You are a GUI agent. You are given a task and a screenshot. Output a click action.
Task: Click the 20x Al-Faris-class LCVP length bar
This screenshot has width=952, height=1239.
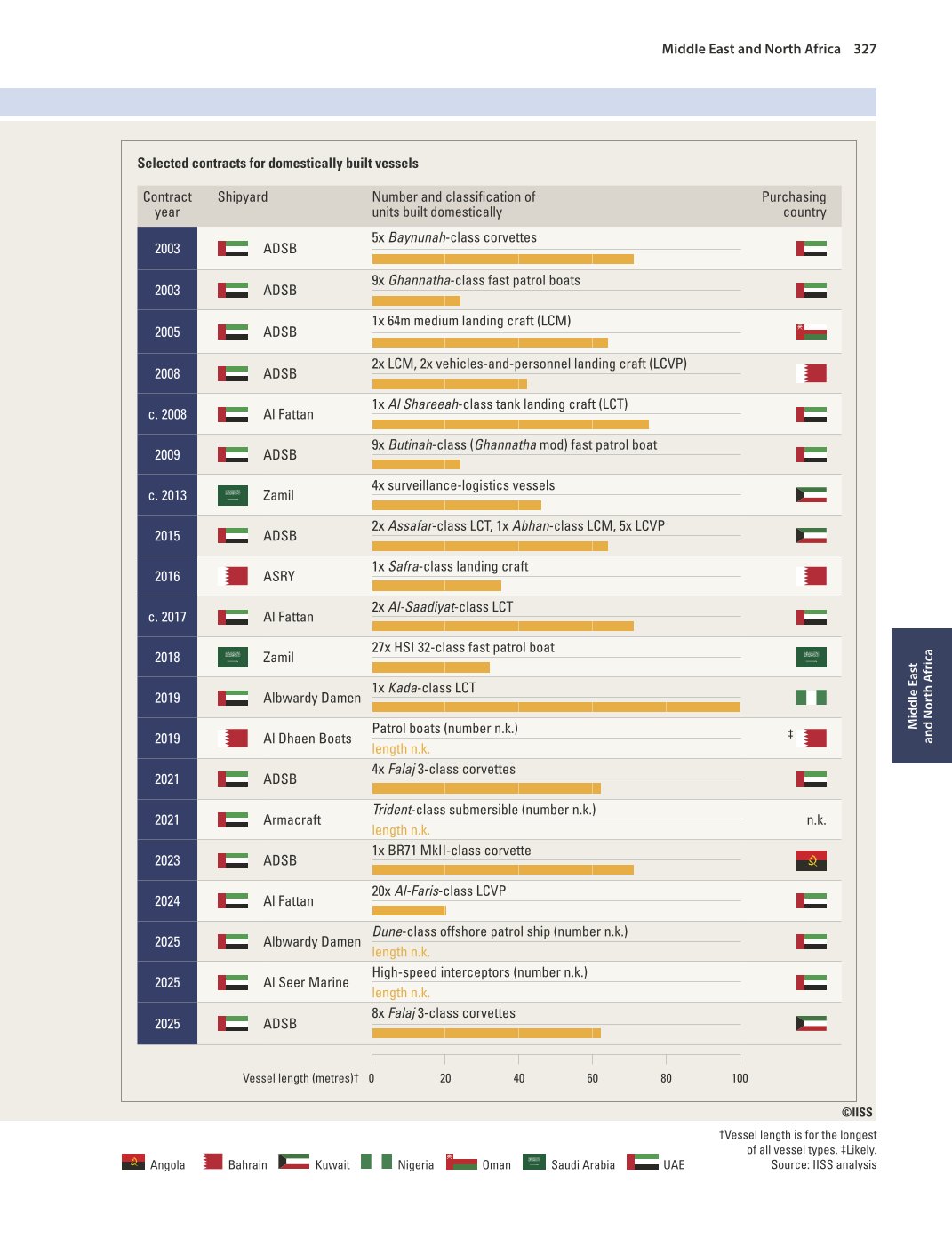(409, 910)
